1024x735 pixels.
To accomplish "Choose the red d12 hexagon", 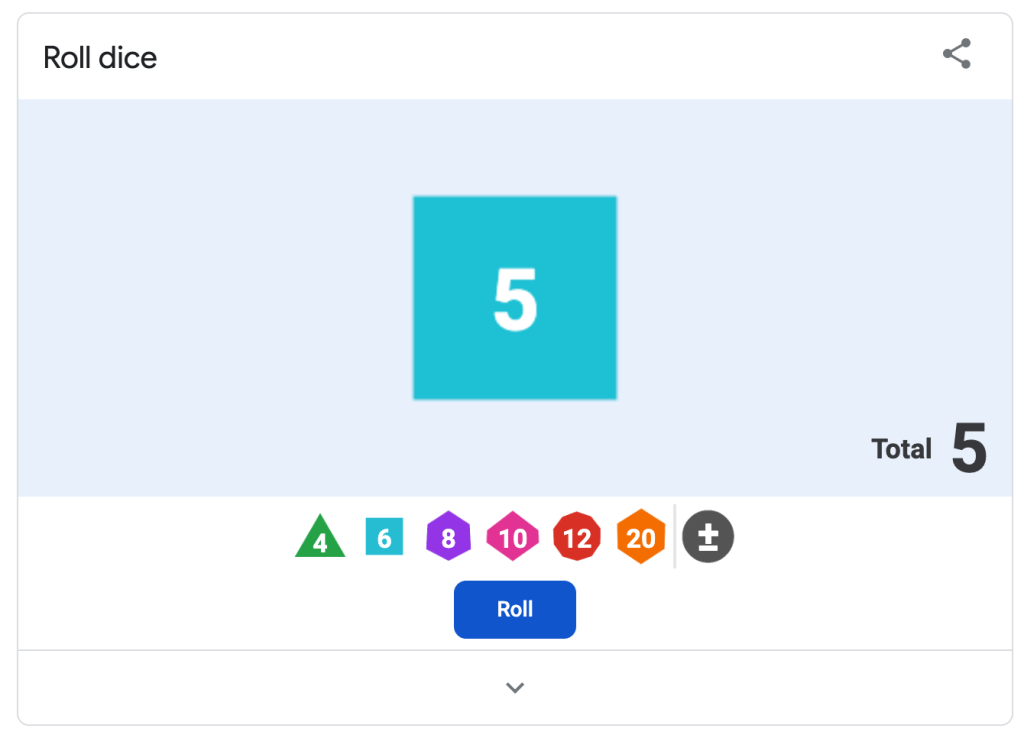I will point(576,537).
